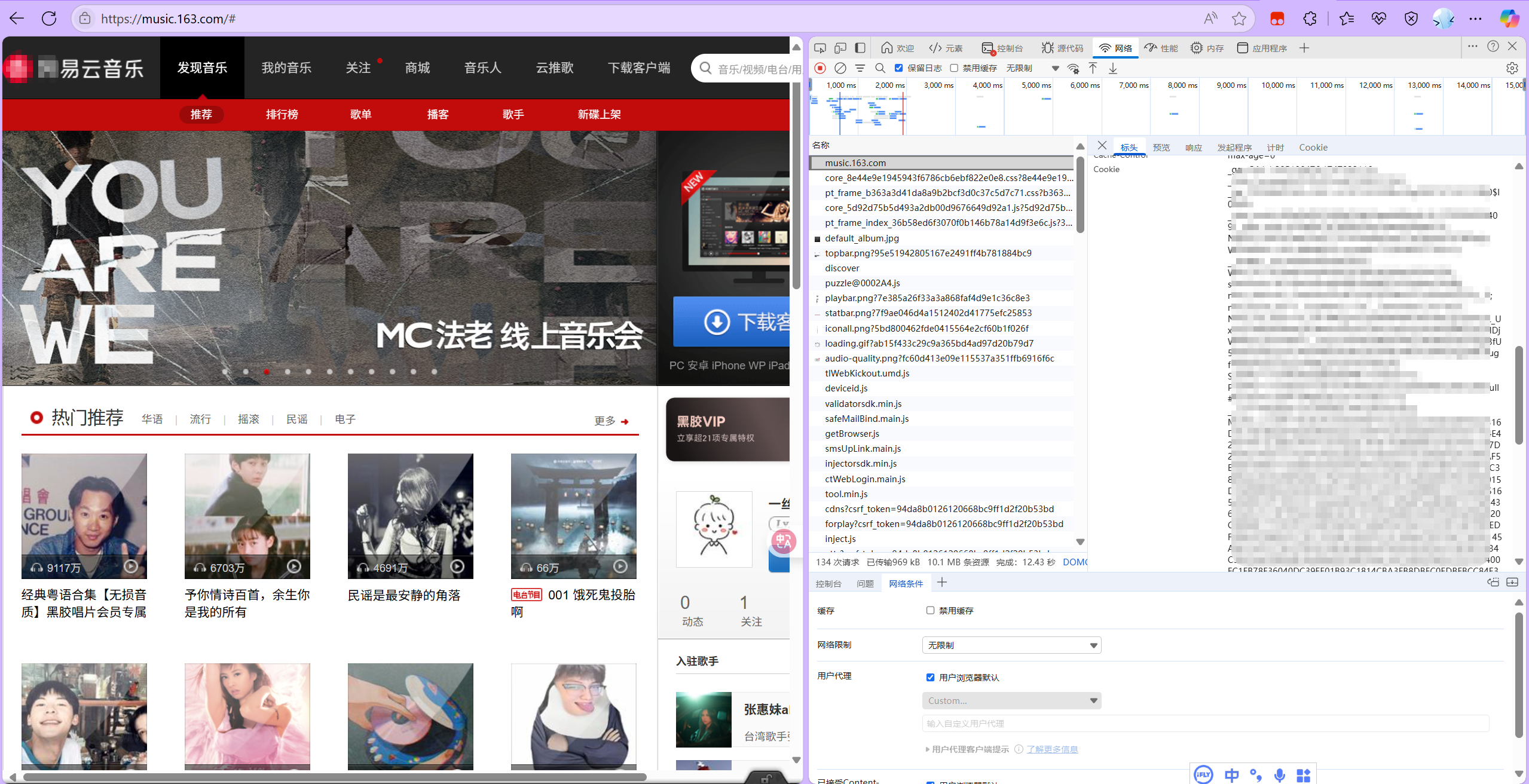
Task: Open the DevTools help question mark icon
Action: pyautogui.click(x=1493, y=47)
